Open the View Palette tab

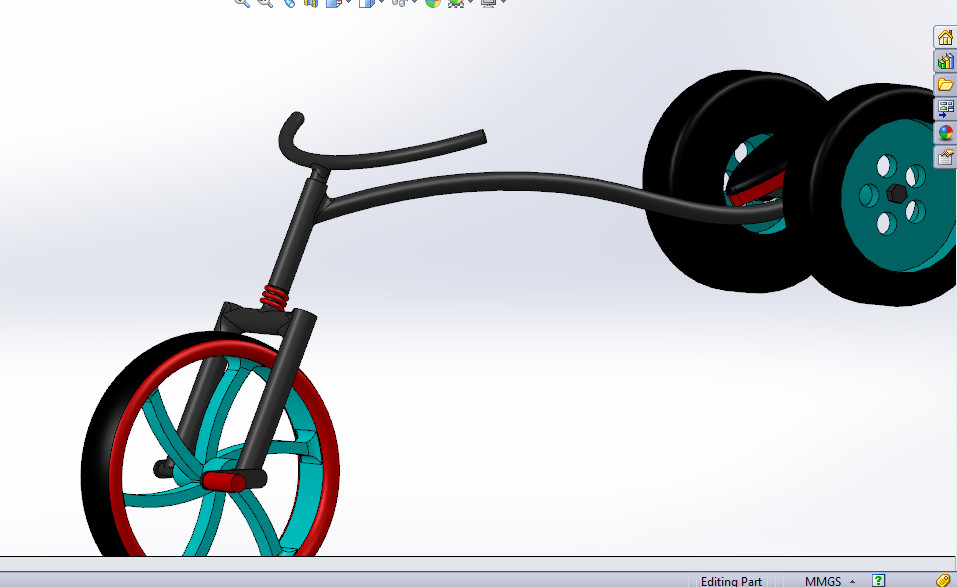pyautogui.click(x=945, y=109)
